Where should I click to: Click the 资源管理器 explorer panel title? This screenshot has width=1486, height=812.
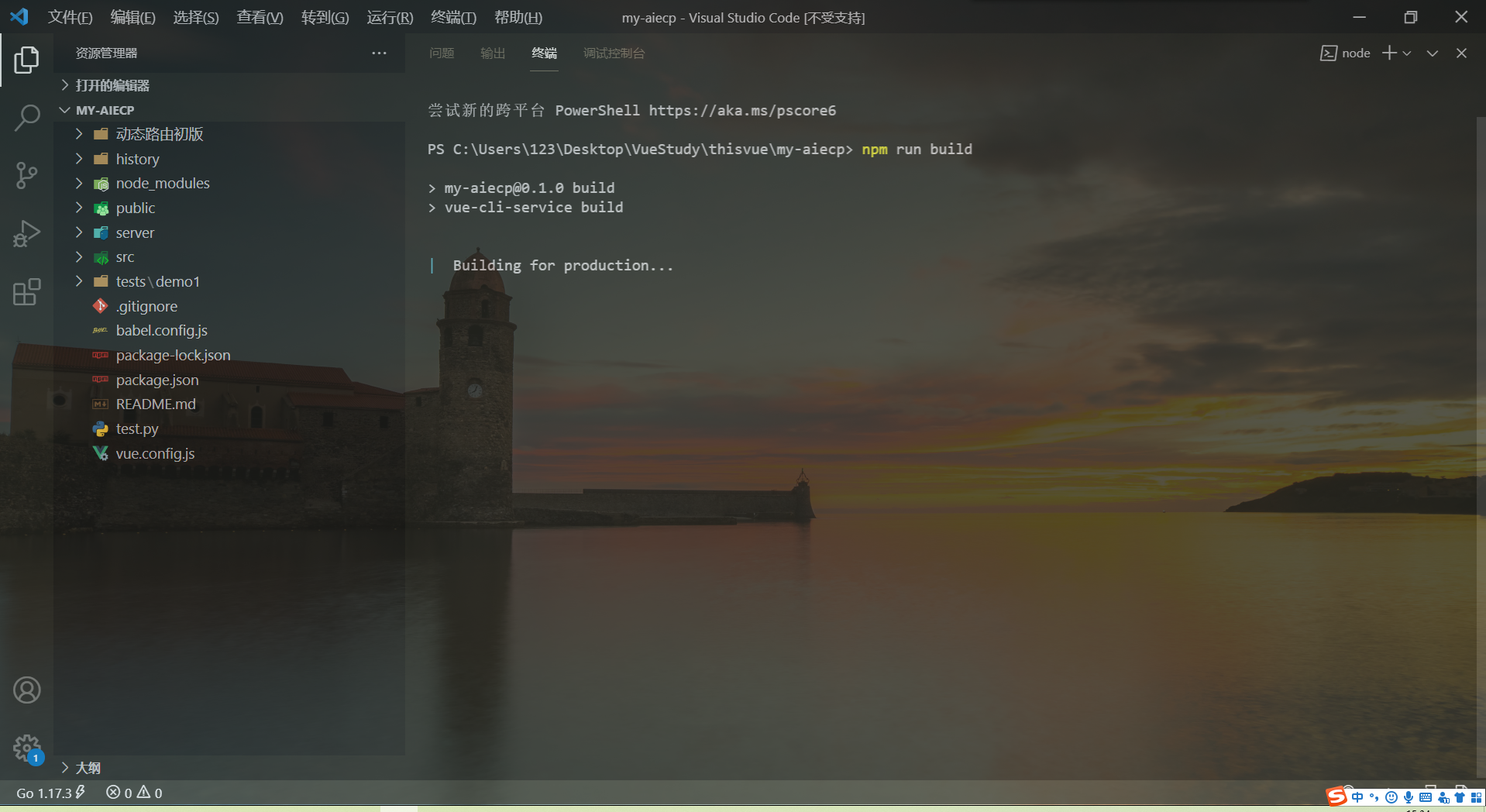[x=106, y=53]
